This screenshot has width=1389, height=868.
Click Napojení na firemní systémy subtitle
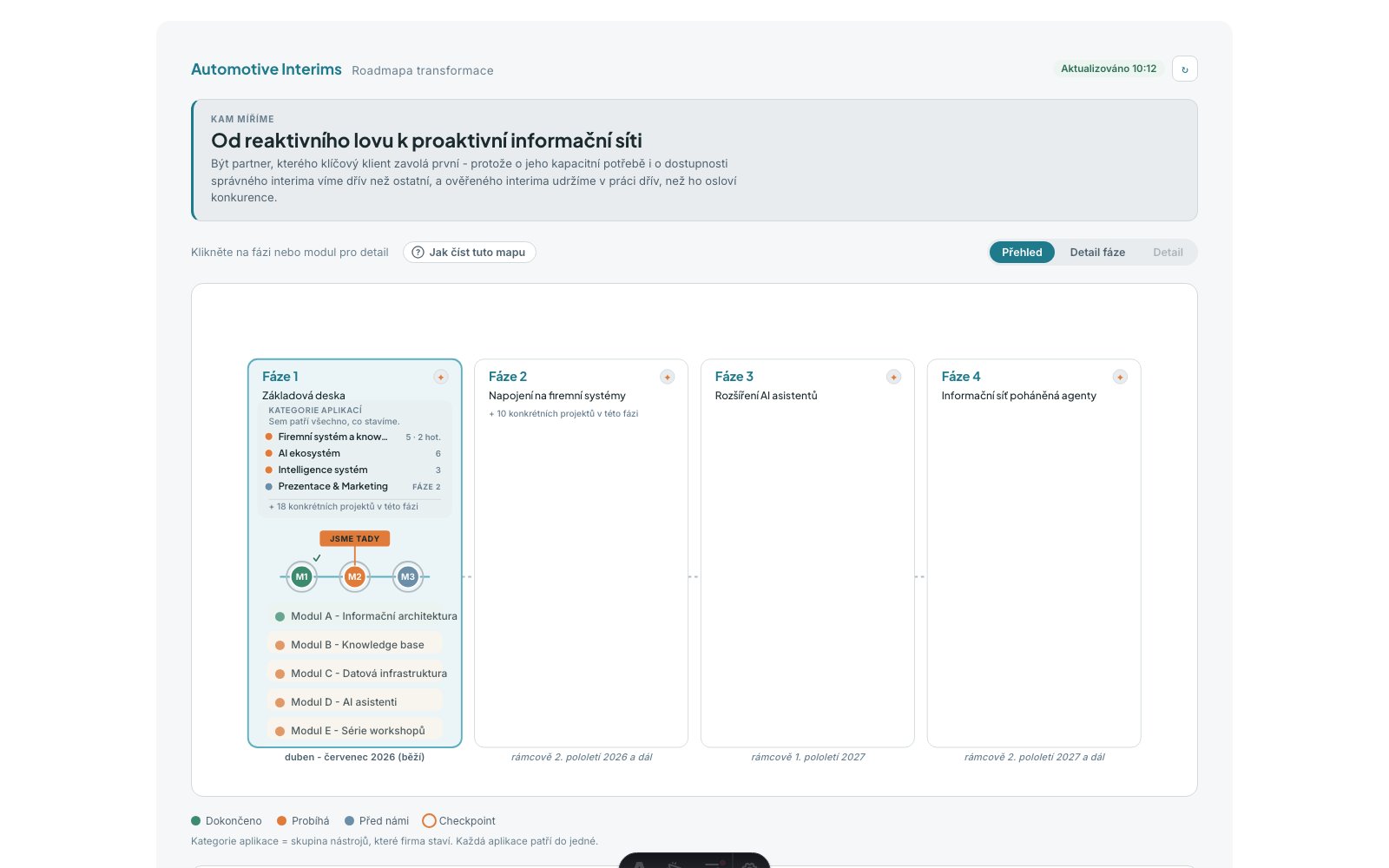(557, 396)
